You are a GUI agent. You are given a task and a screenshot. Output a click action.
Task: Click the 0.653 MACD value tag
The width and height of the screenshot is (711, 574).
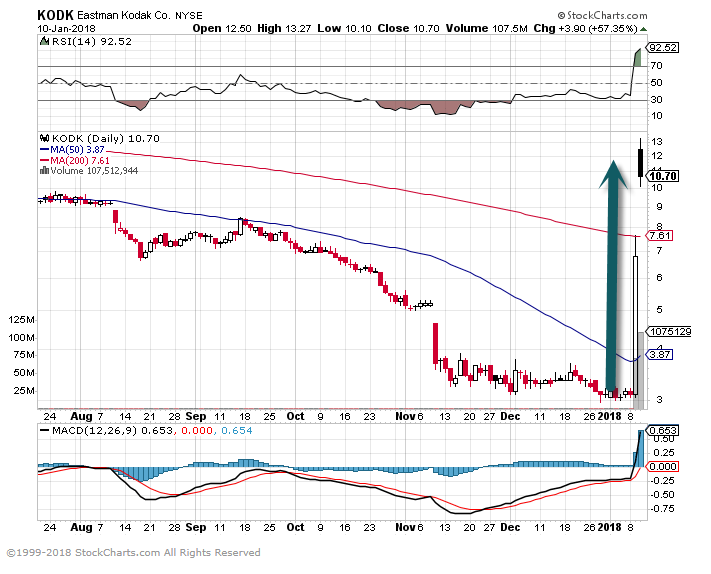pos(663,430)
